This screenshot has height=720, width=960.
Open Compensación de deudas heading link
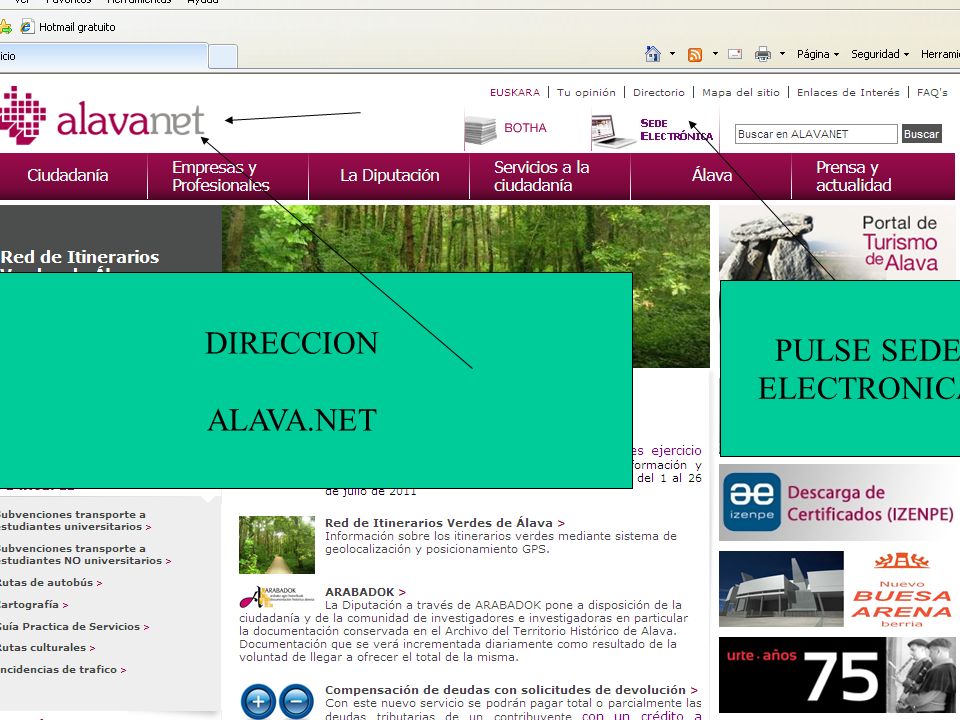[511, 690]
